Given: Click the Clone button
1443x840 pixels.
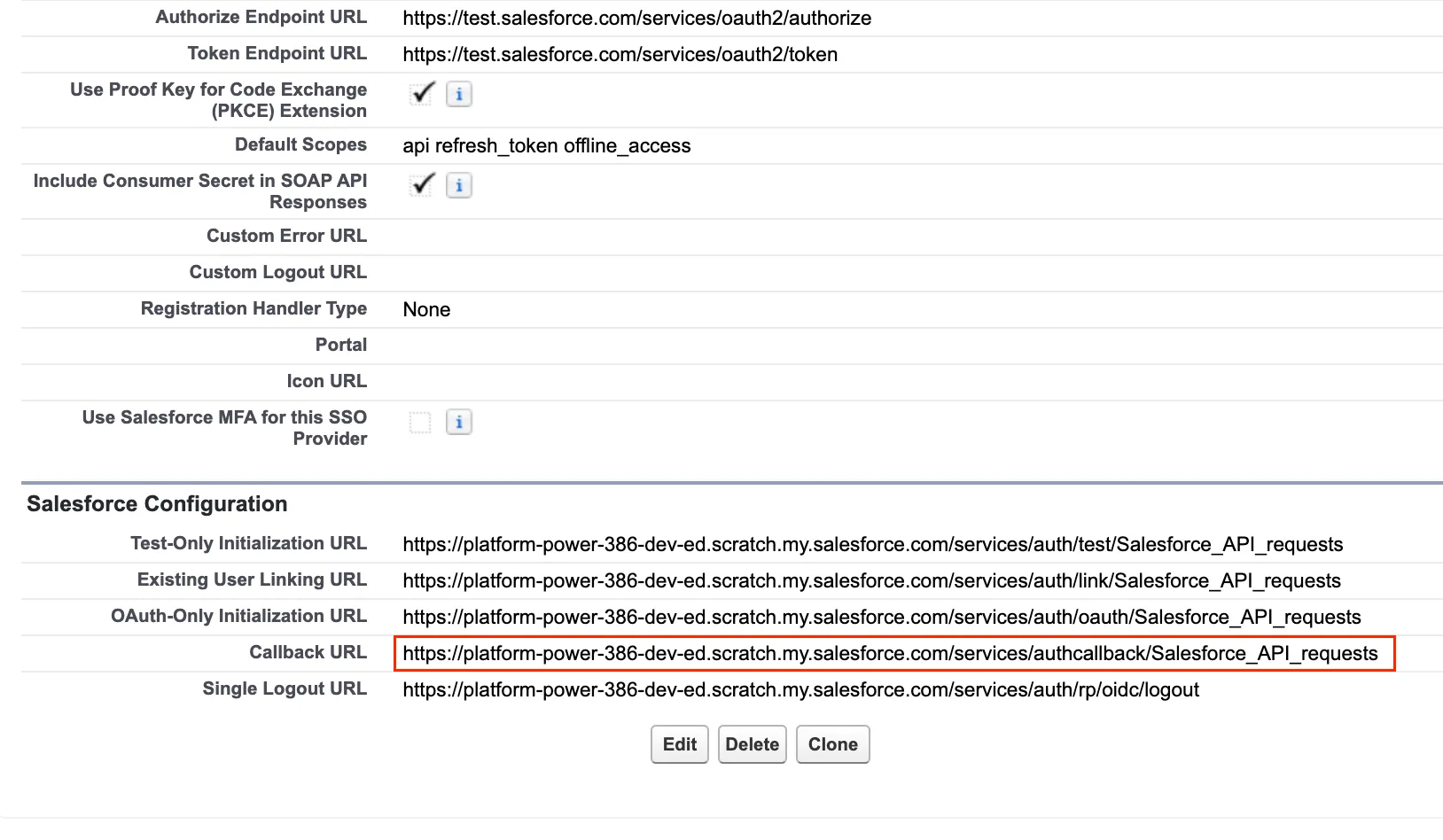Looking at the screenshot, I should click(832, 744).
